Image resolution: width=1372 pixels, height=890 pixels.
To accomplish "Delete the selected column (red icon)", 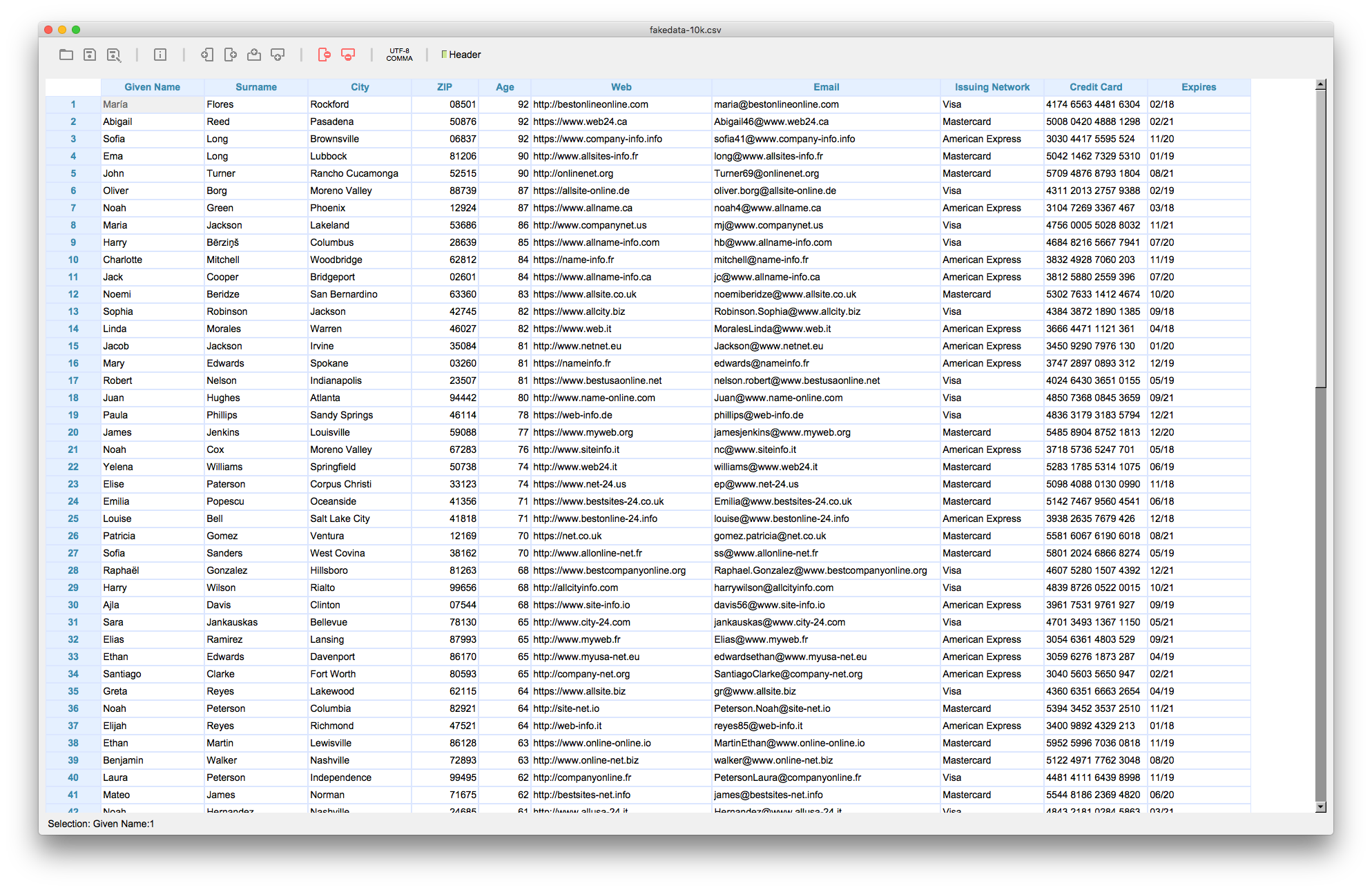I will (324, 55).
